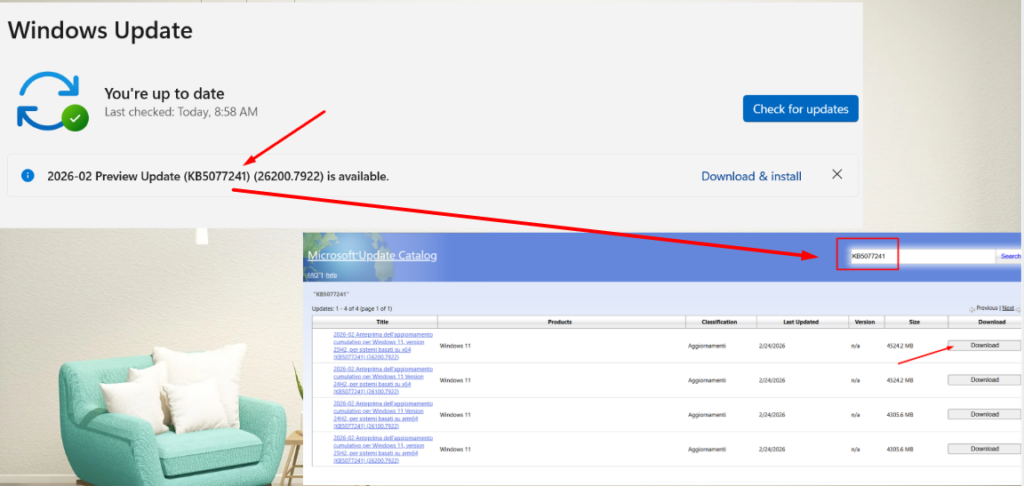The height and width of the screenshot is (486, 1024).
Task: Click 'n/a' version in 24H2 x64 row
Action: pyautogui.click(x=856, y=380)
